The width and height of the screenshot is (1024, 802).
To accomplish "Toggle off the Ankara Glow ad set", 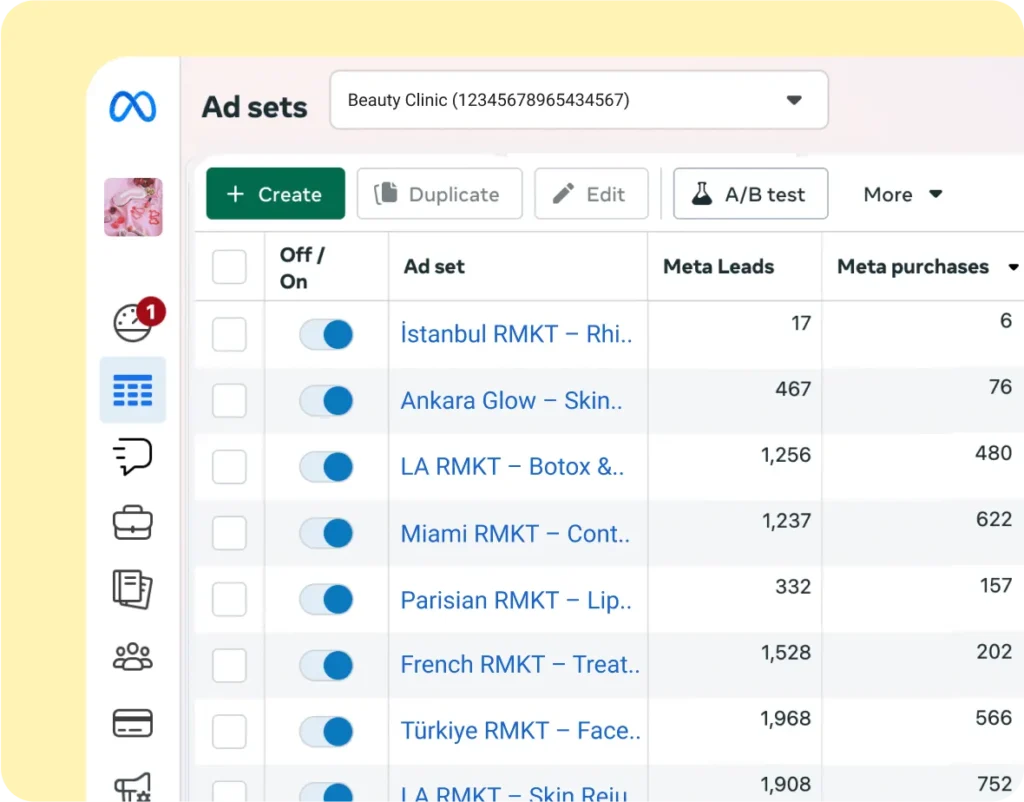I will point(326,400).
